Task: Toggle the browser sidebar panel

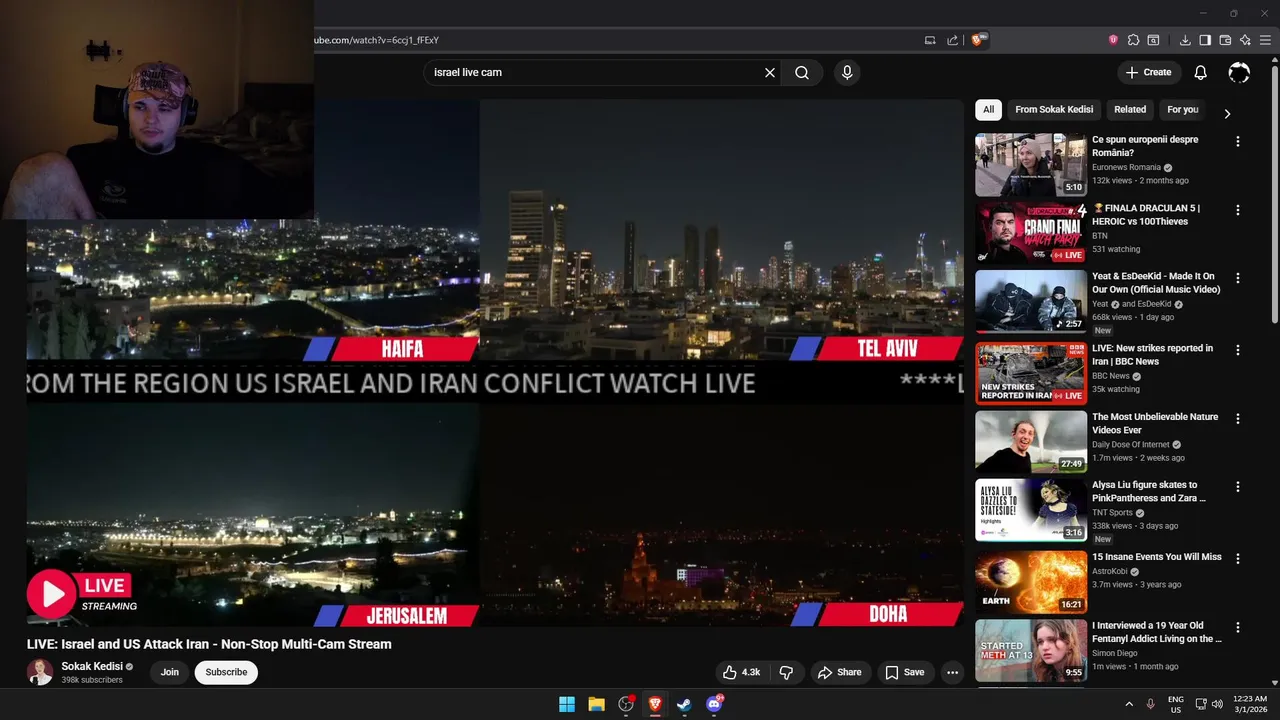Action: point(1205,40)
